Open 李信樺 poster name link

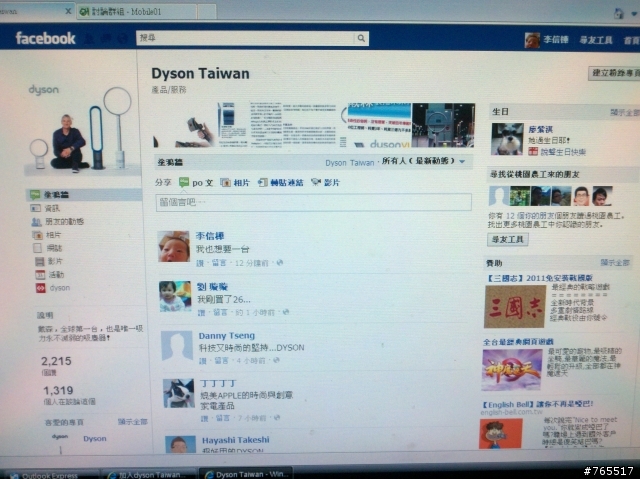pos(210,235)
